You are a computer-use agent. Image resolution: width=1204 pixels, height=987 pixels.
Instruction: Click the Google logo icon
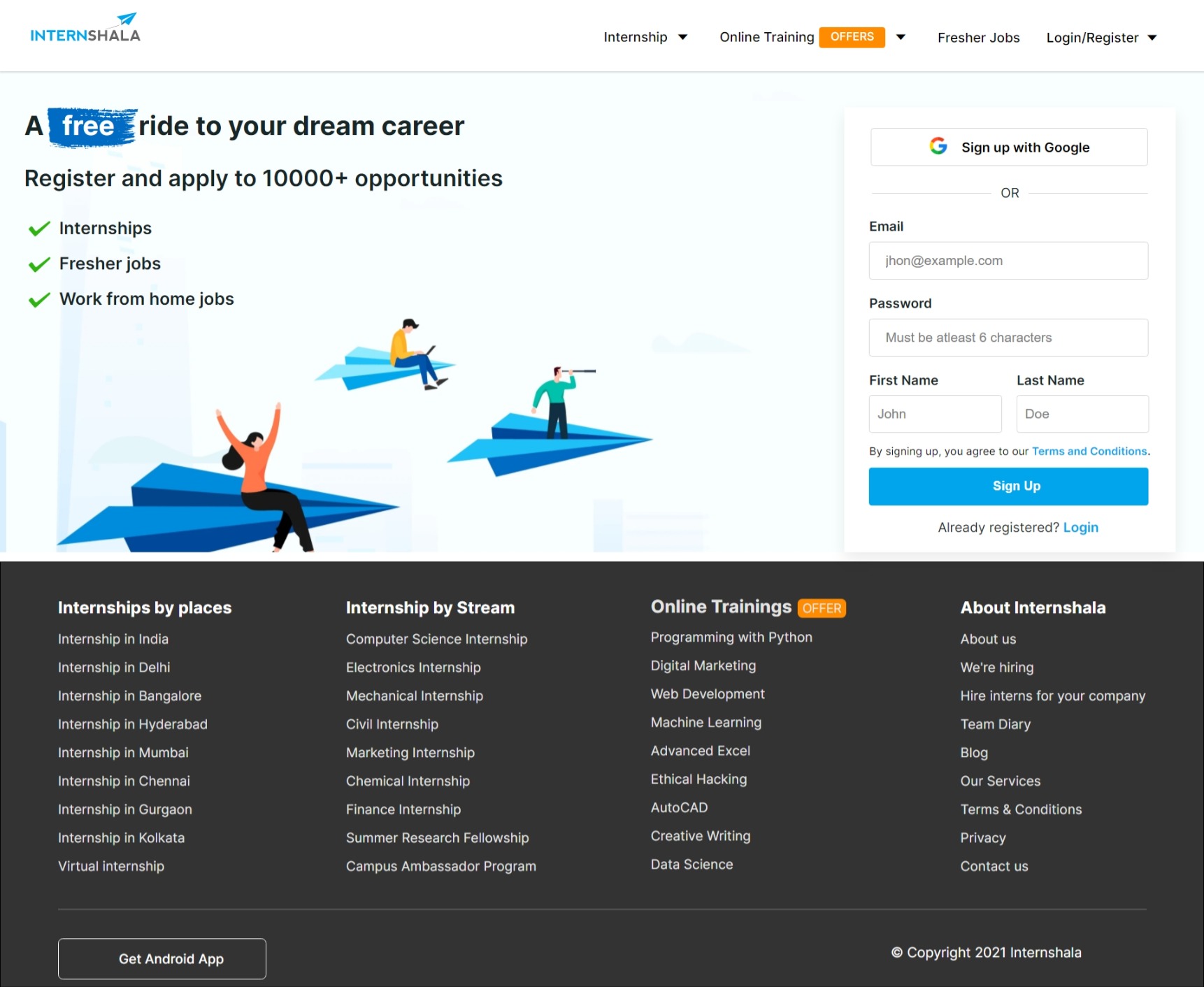pyautogui.click(x=938, y=146)
